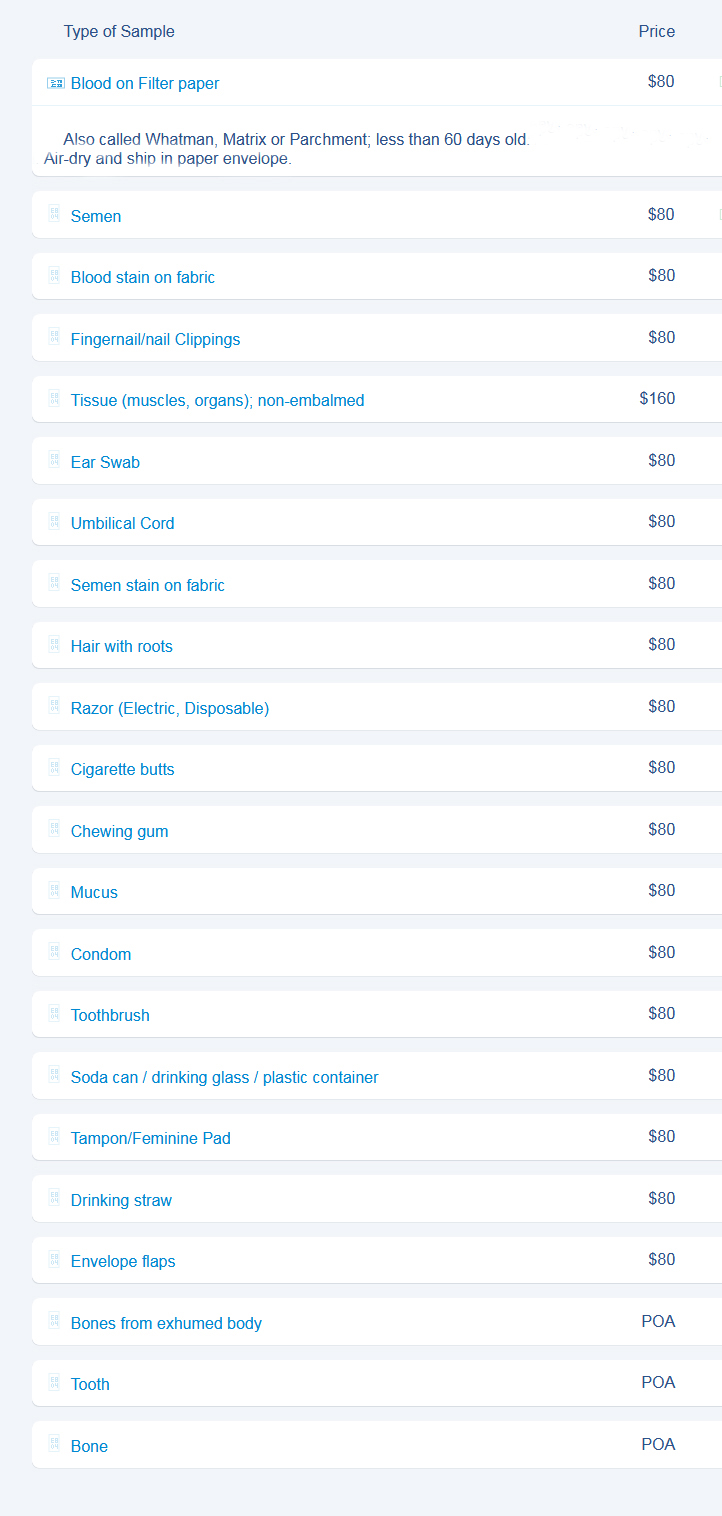722x1516 pixels.
Task: Expand the Fingernail/nail Clippings row
Action: pos(155,339)
